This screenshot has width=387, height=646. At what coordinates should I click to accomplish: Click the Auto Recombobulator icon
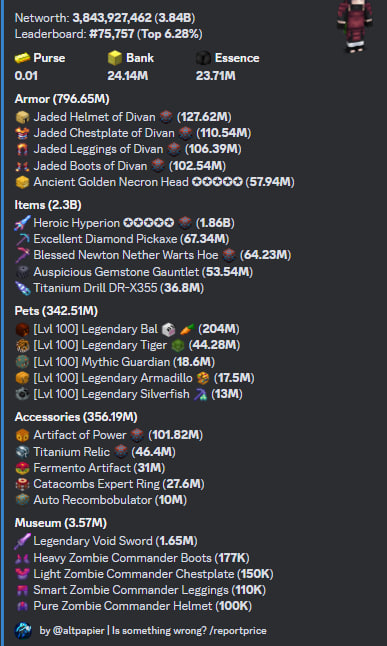click(22, 500)
